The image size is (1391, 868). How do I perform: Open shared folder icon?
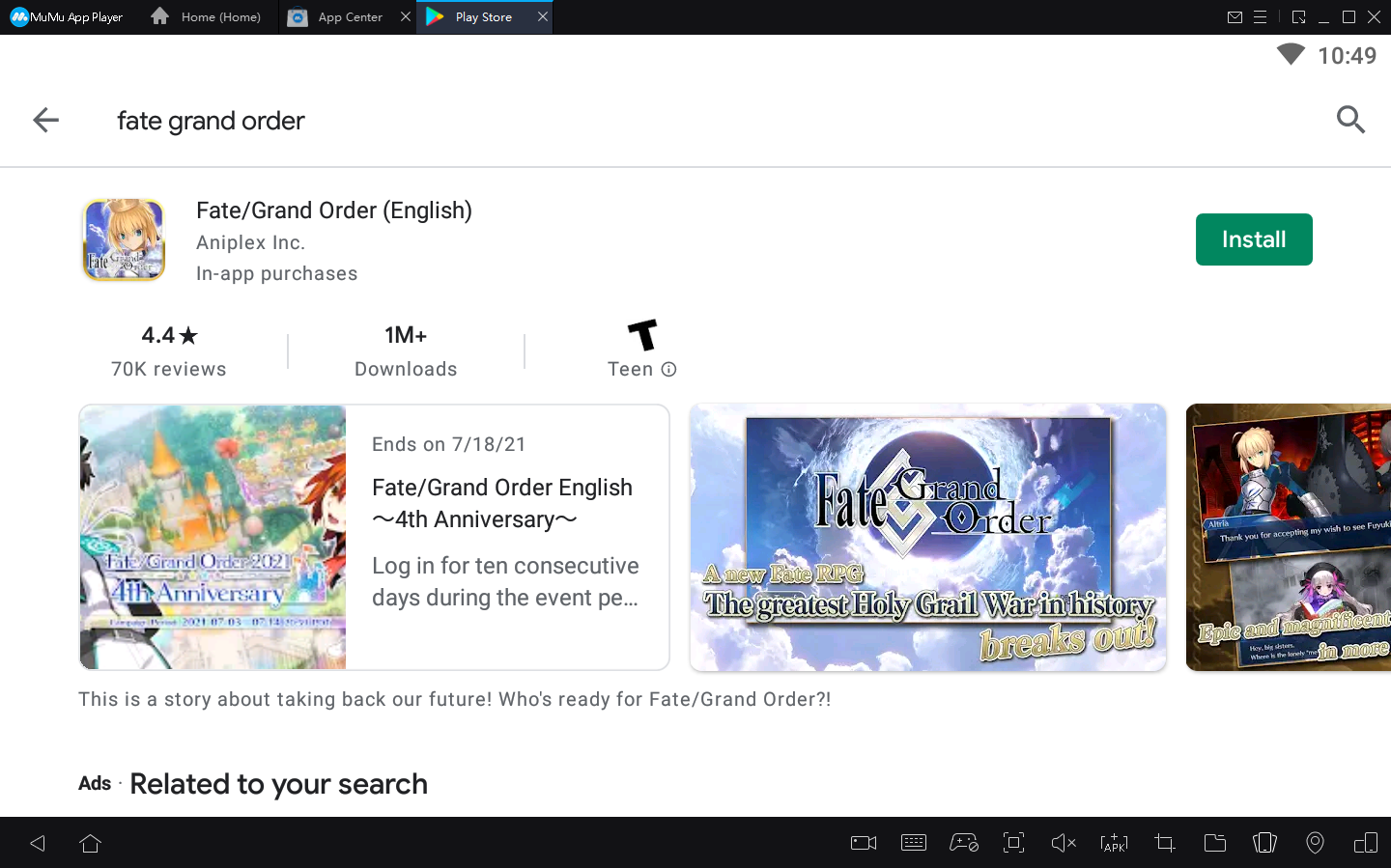coord(1215,843)
